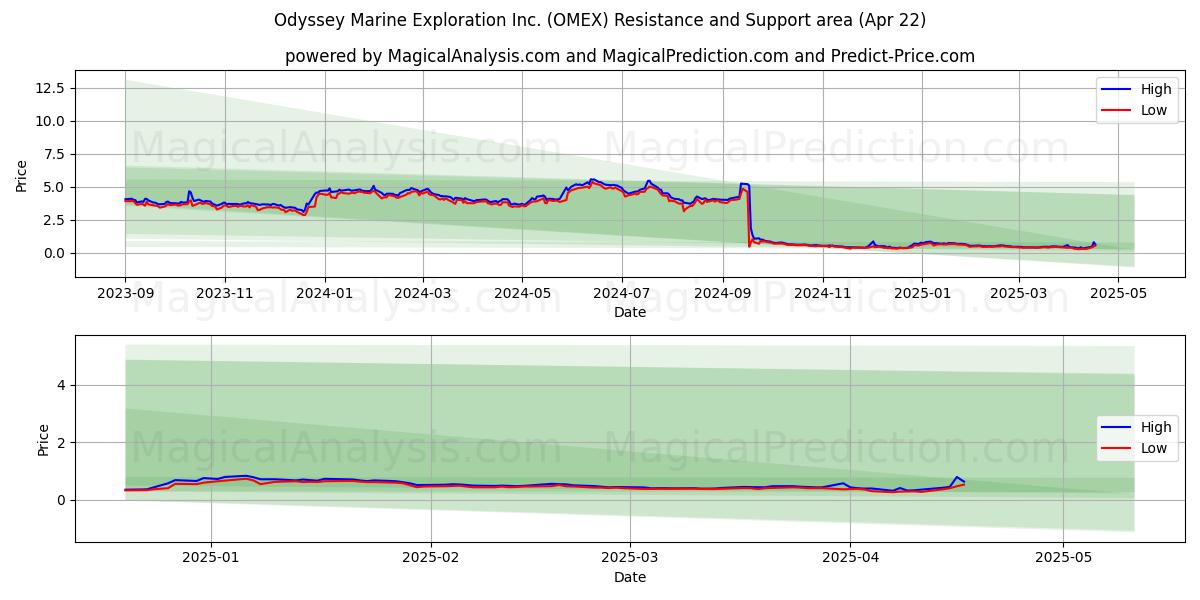Click the '10.0' y-axis tick label

click(x=50, y=121)
